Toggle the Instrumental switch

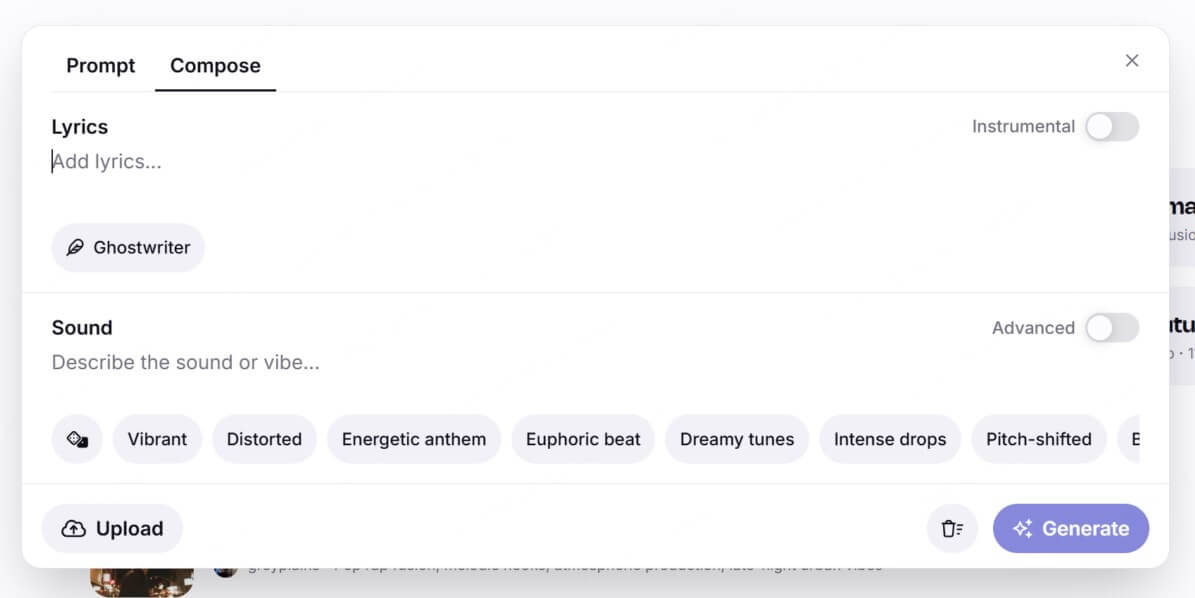click(x=1112, y=126)
